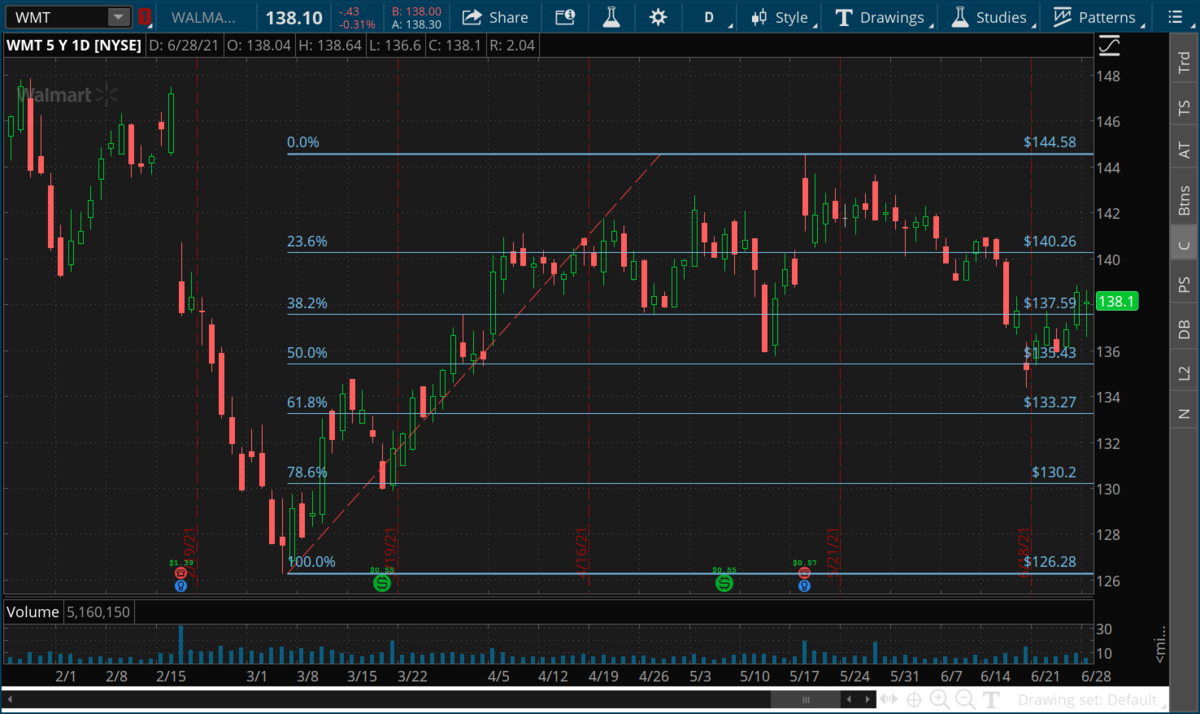Click the $133.27 Fibonacci price label

[x=1050, y=402]
